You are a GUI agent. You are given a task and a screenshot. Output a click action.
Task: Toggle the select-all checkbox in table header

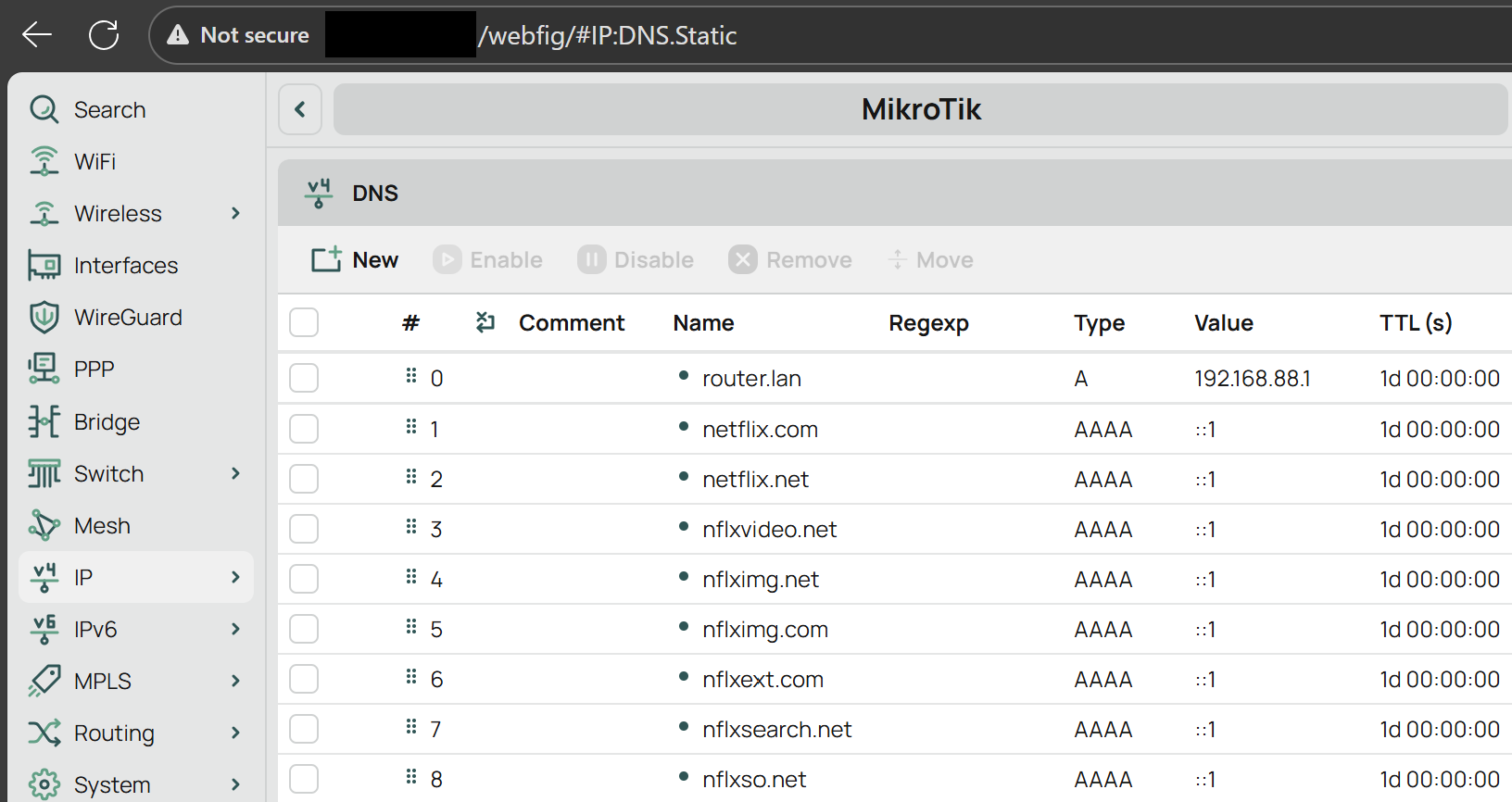[x=304, y=322]
